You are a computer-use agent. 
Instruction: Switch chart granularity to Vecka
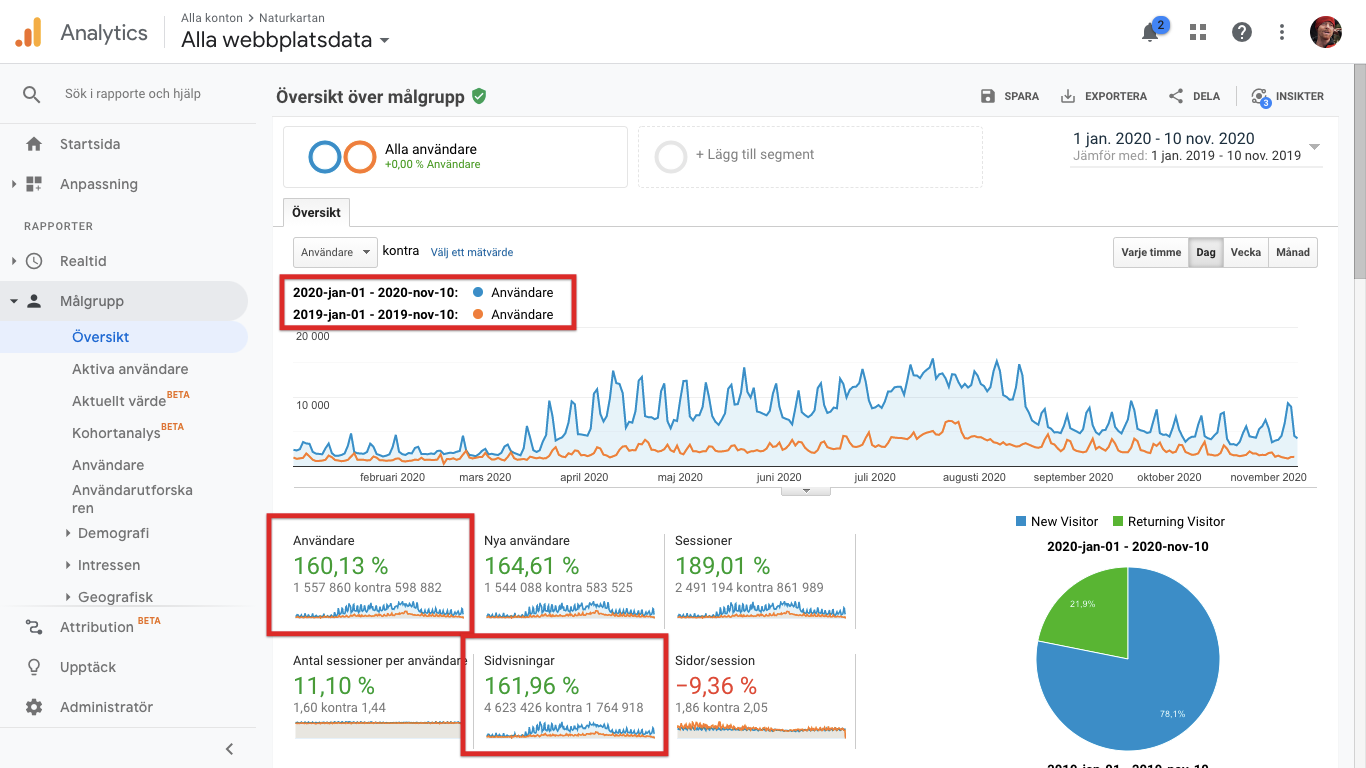pos(1245,252)
